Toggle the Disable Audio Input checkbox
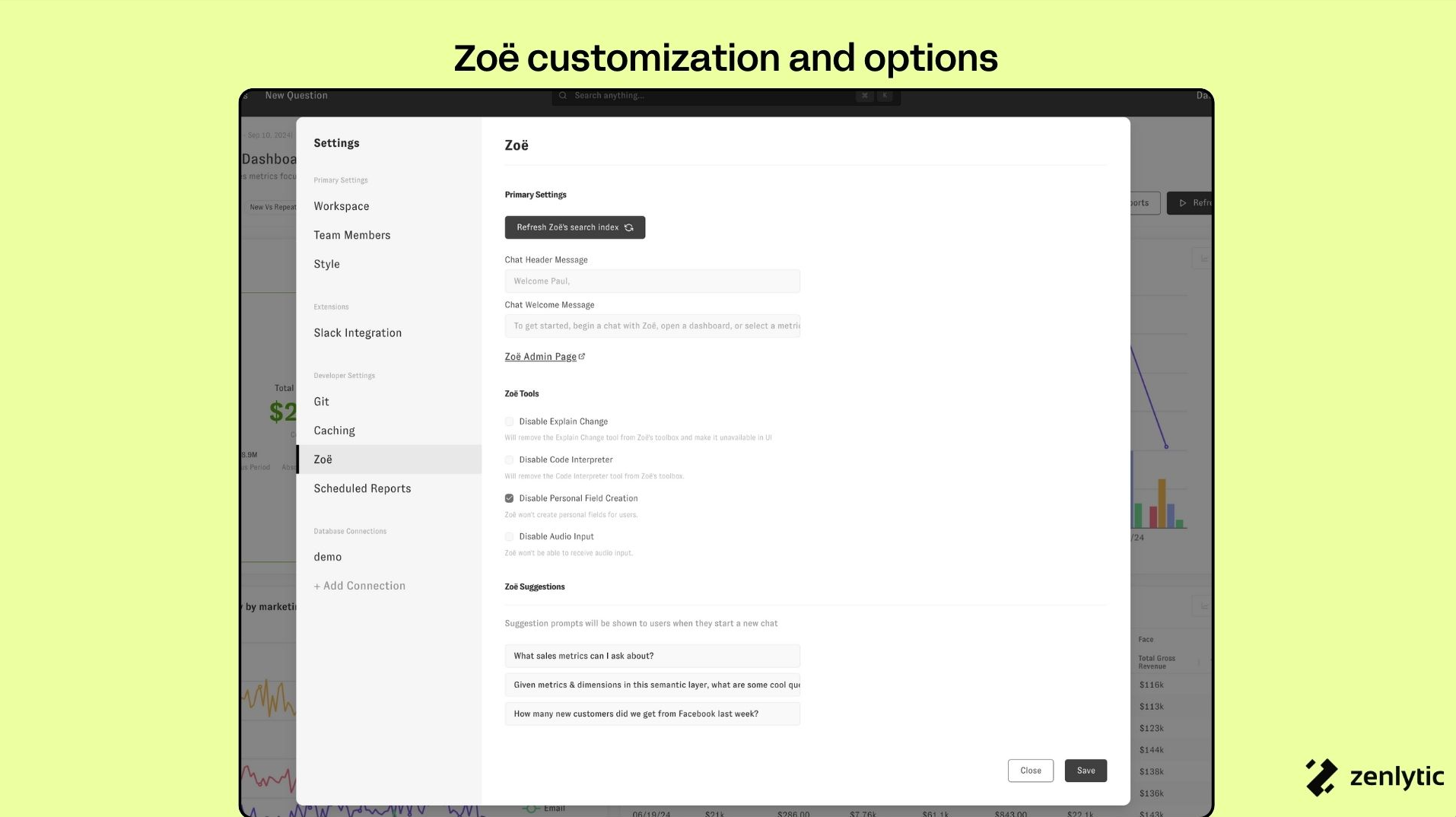Viewport: 1456px width, 817px height. 509,537
